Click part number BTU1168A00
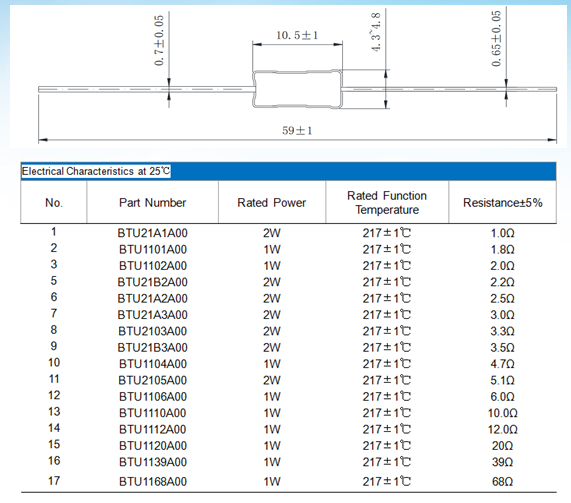The image size is (571, 503). pyautogui.click(x=153, y=482)
